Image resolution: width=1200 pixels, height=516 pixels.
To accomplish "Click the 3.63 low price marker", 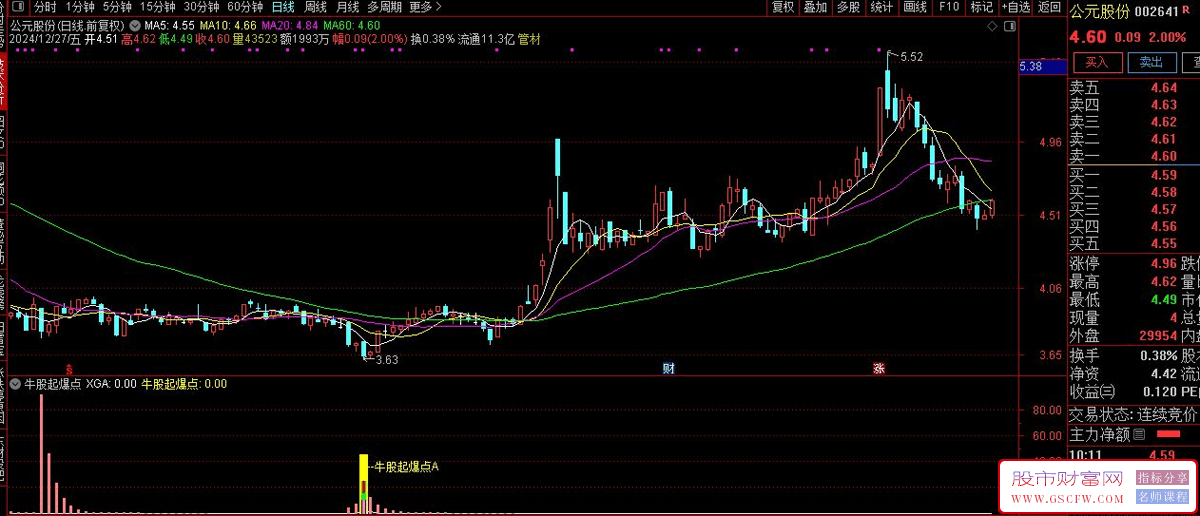I will click(x=386, y=360).
